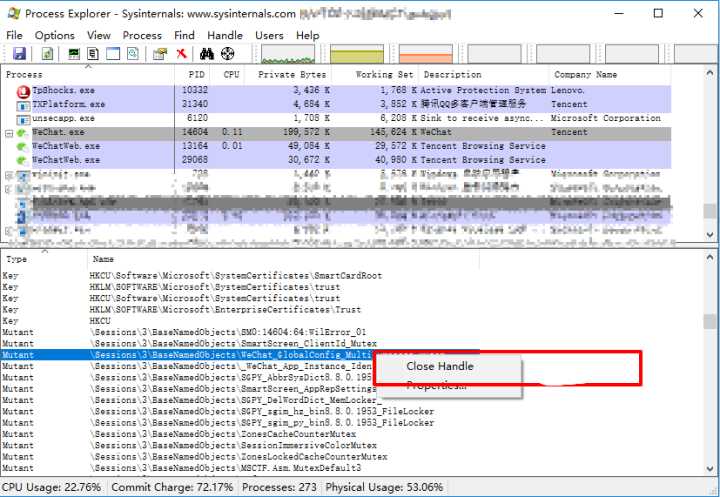Viewport: 720px width, 497px height.
Task: Click the lower pane scrollbar down arrow
Action: click(x=710, y=469)
